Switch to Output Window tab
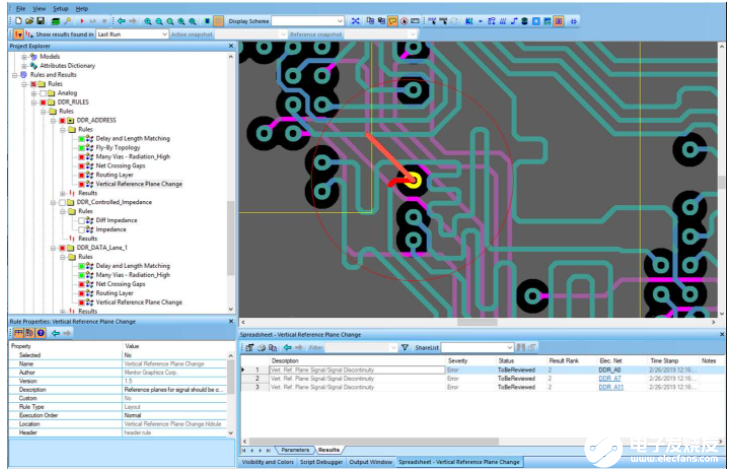Image resolution: width=729 pixels, height=474 pixels. (371, 462)
